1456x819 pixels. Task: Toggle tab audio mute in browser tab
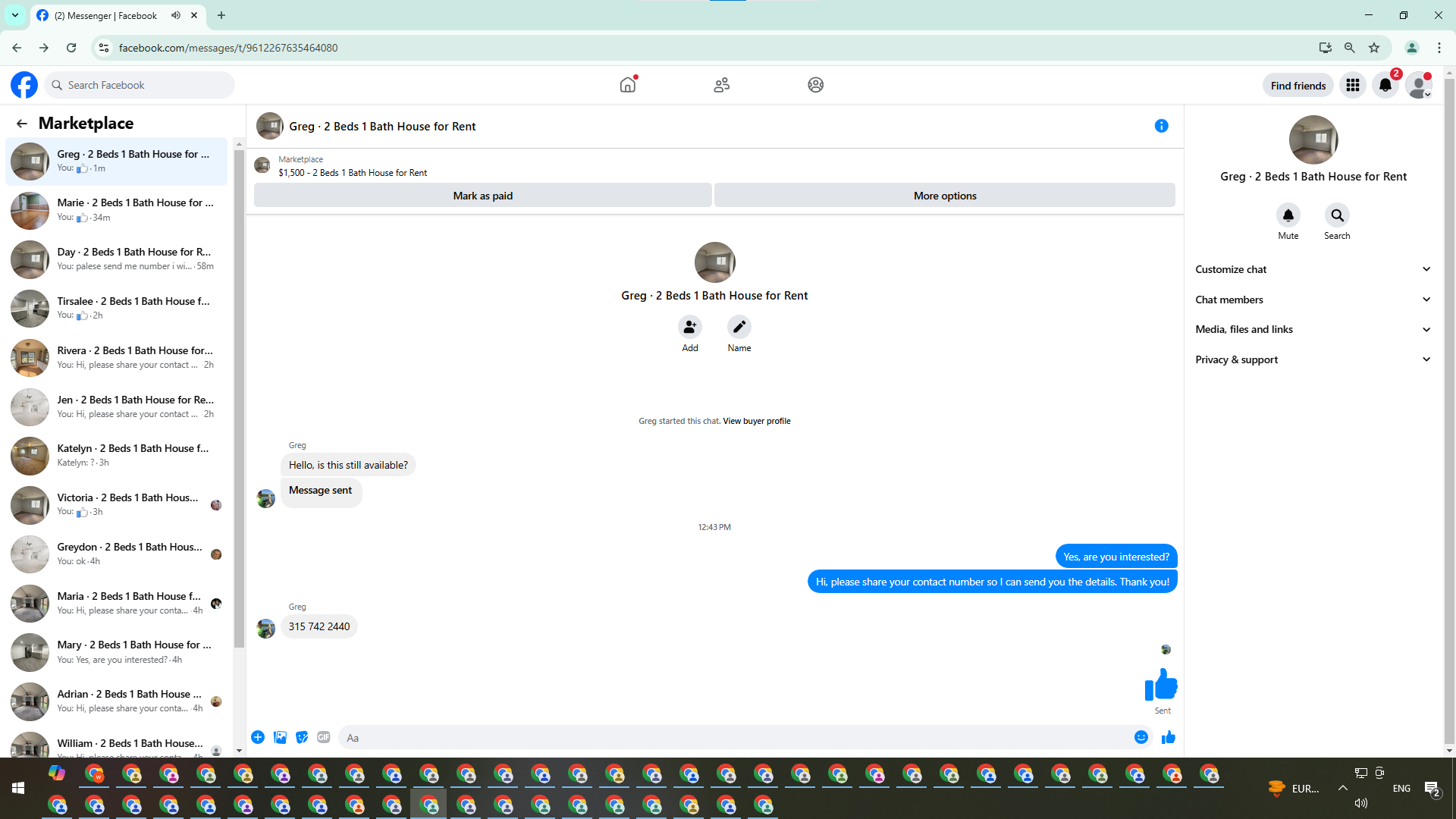click(x=176, y=15)
